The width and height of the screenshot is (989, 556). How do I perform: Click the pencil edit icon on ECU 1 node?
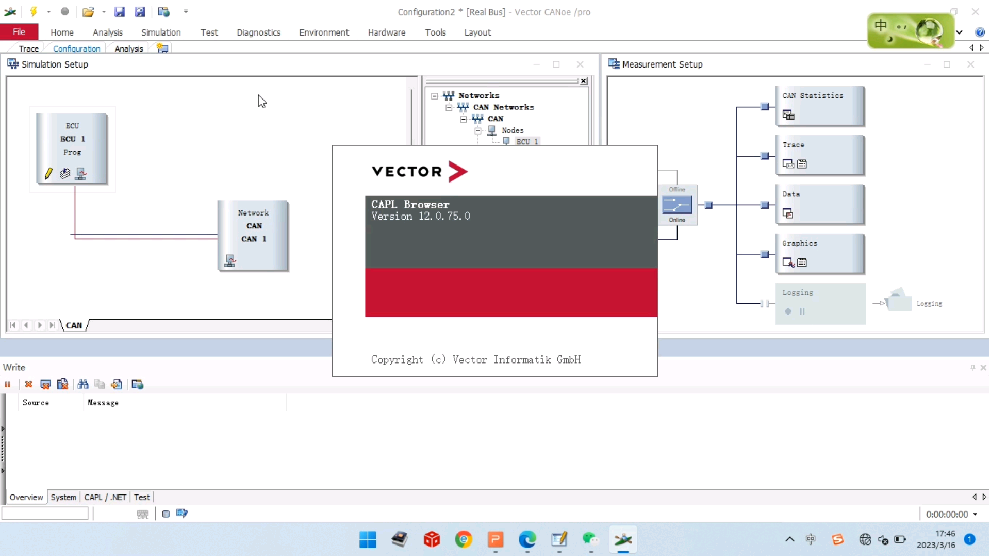(49, 173)
